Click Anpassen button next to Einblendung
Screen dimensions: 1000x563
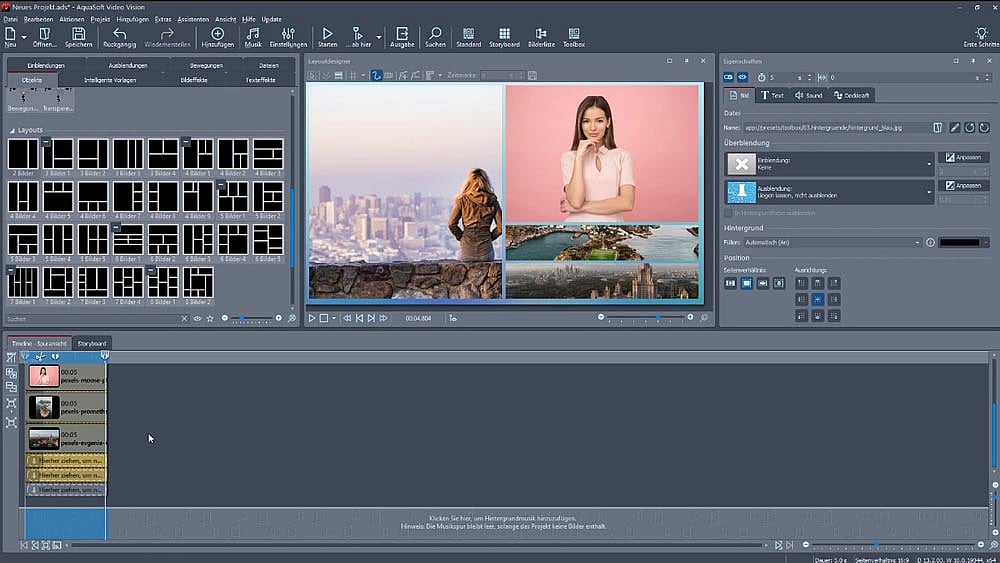[x=963, y=158]
